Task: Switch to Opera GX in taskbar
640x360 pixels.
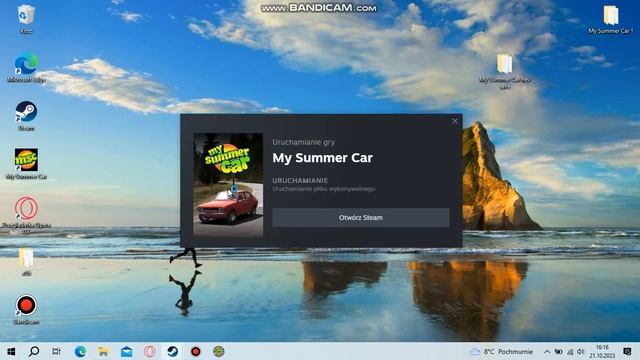Action: tap(149, 351)
